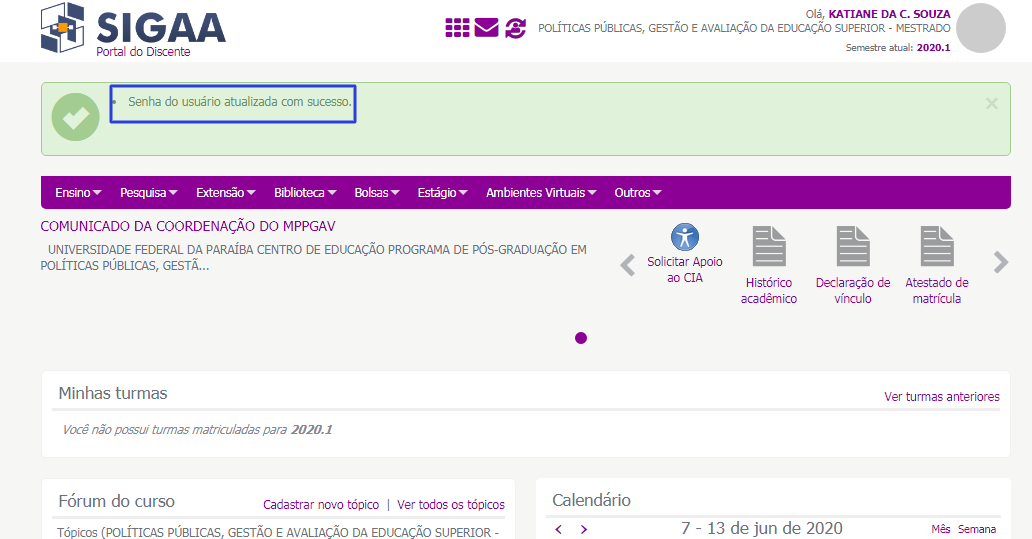Dismiss the password success alert
This screenshot has width=1032, height=539.
[x=991, y=104]
